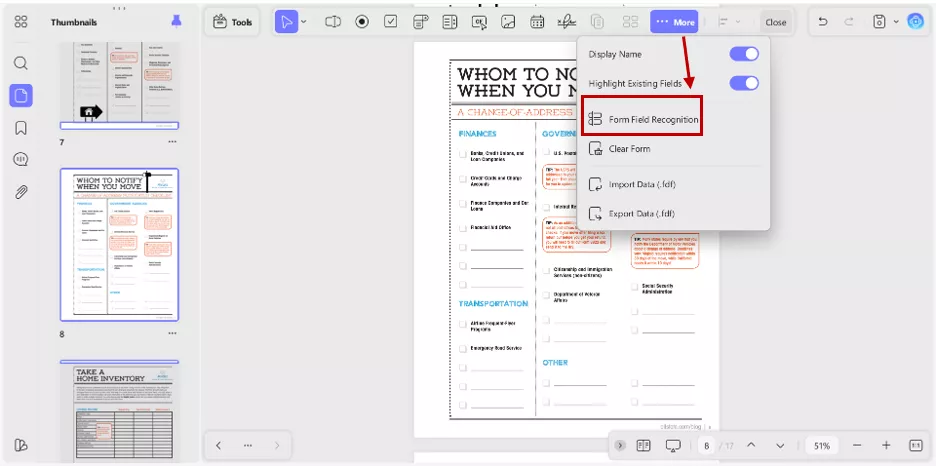Viewport: 936px width, 466px height.
Task: Open the bookmarks panel in sidebar
Action: 21,128
